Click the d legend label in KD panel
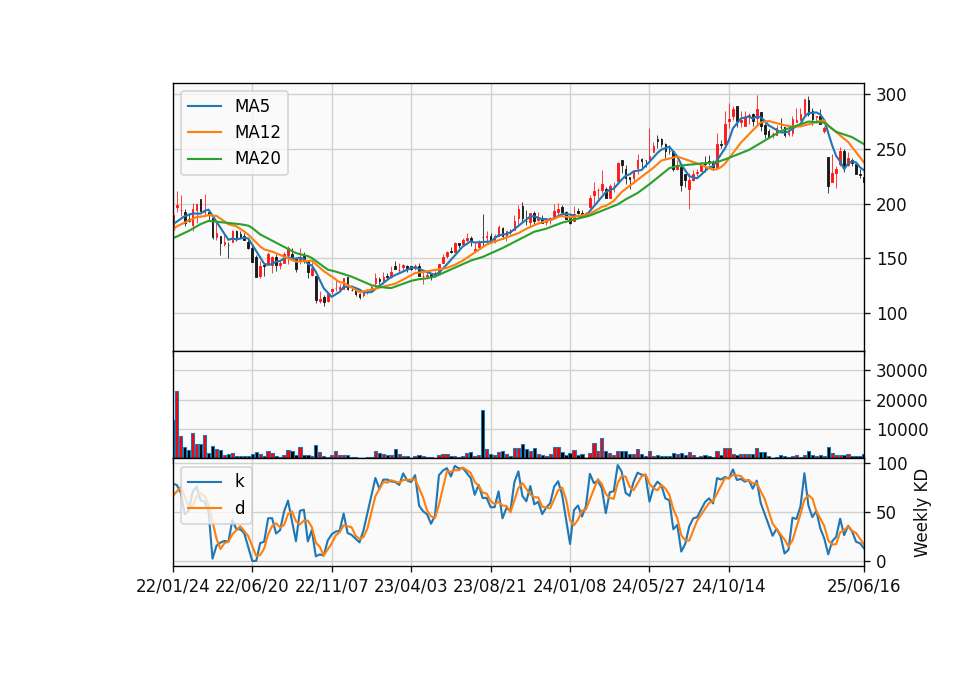Image resolution: width=960 pixels, height=690 pixels. pos(239,508)
